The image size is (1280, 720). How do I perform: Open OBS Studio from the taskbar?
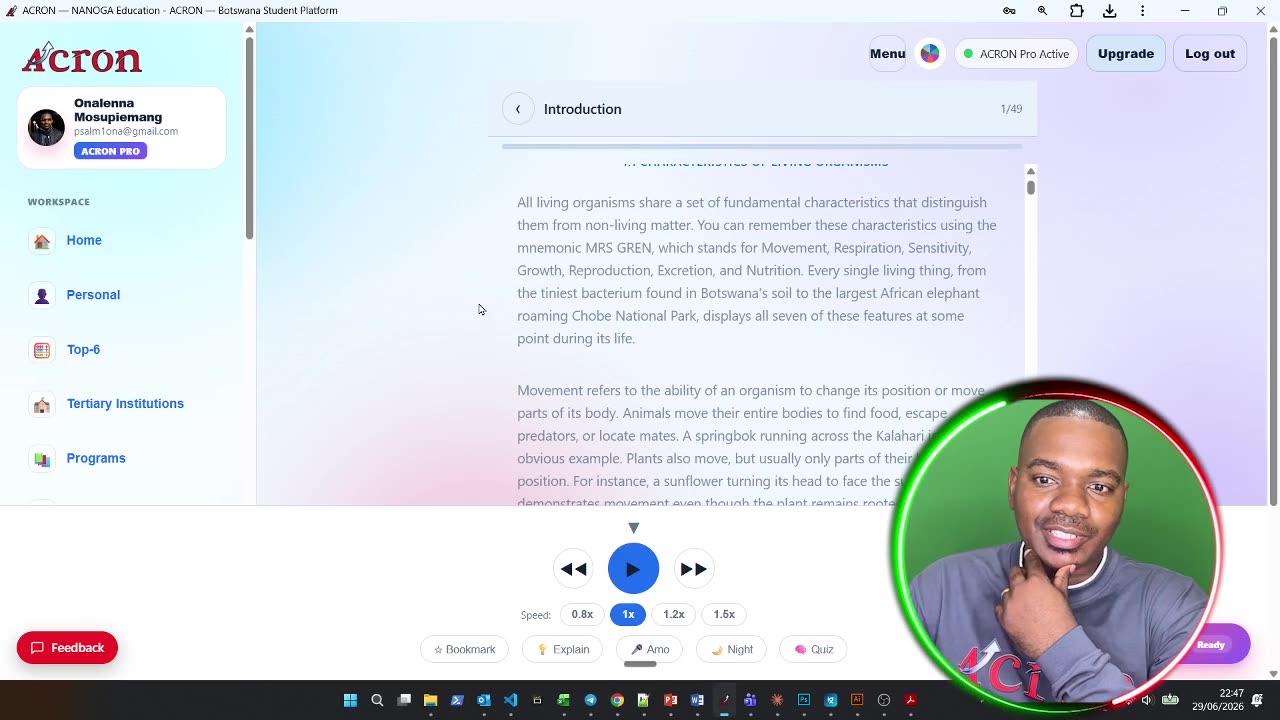[884, 700]
